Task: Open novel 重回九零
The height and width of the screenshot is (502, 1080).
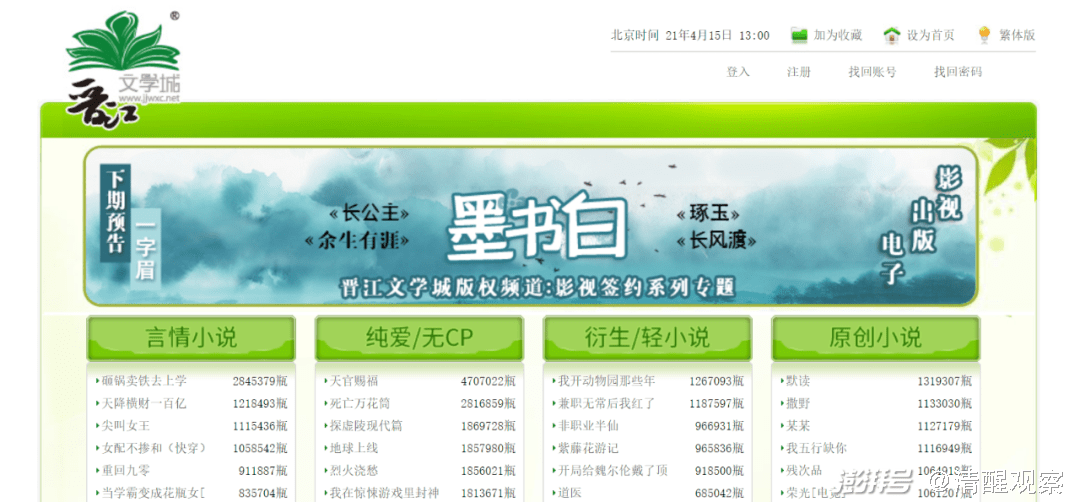Action: tap(125, 471)
